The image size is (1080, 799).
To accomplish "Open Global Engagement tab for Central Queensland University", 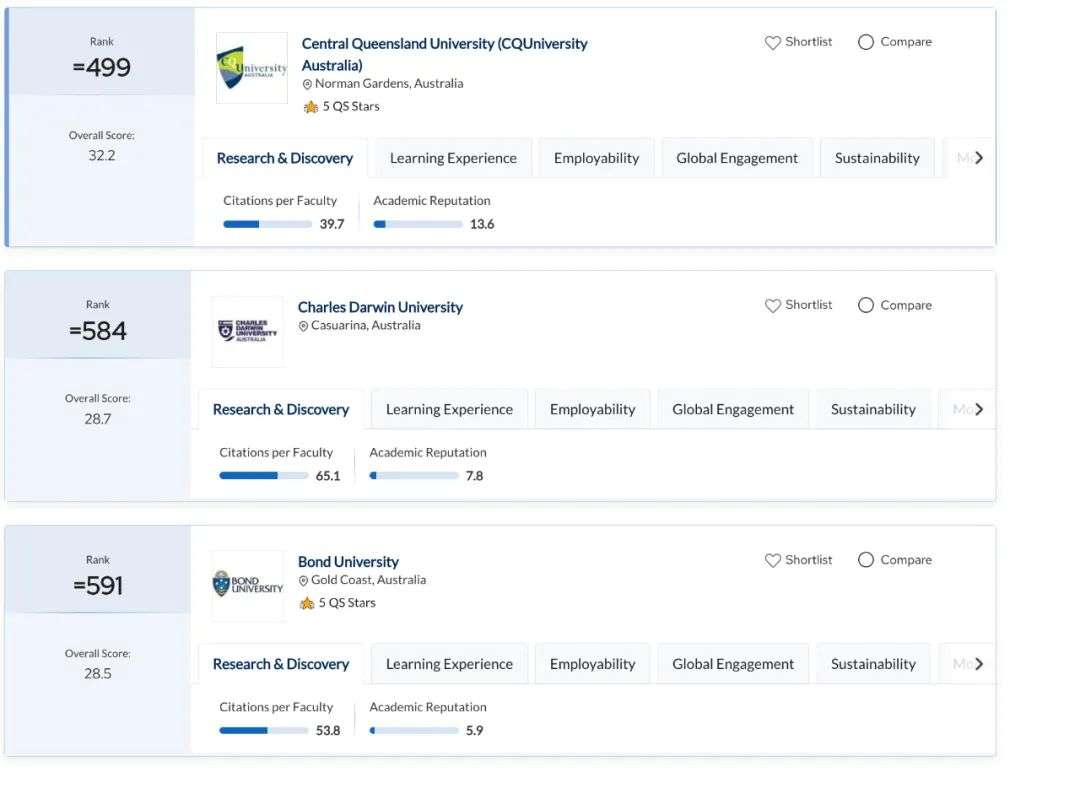I will click(737, 158).
